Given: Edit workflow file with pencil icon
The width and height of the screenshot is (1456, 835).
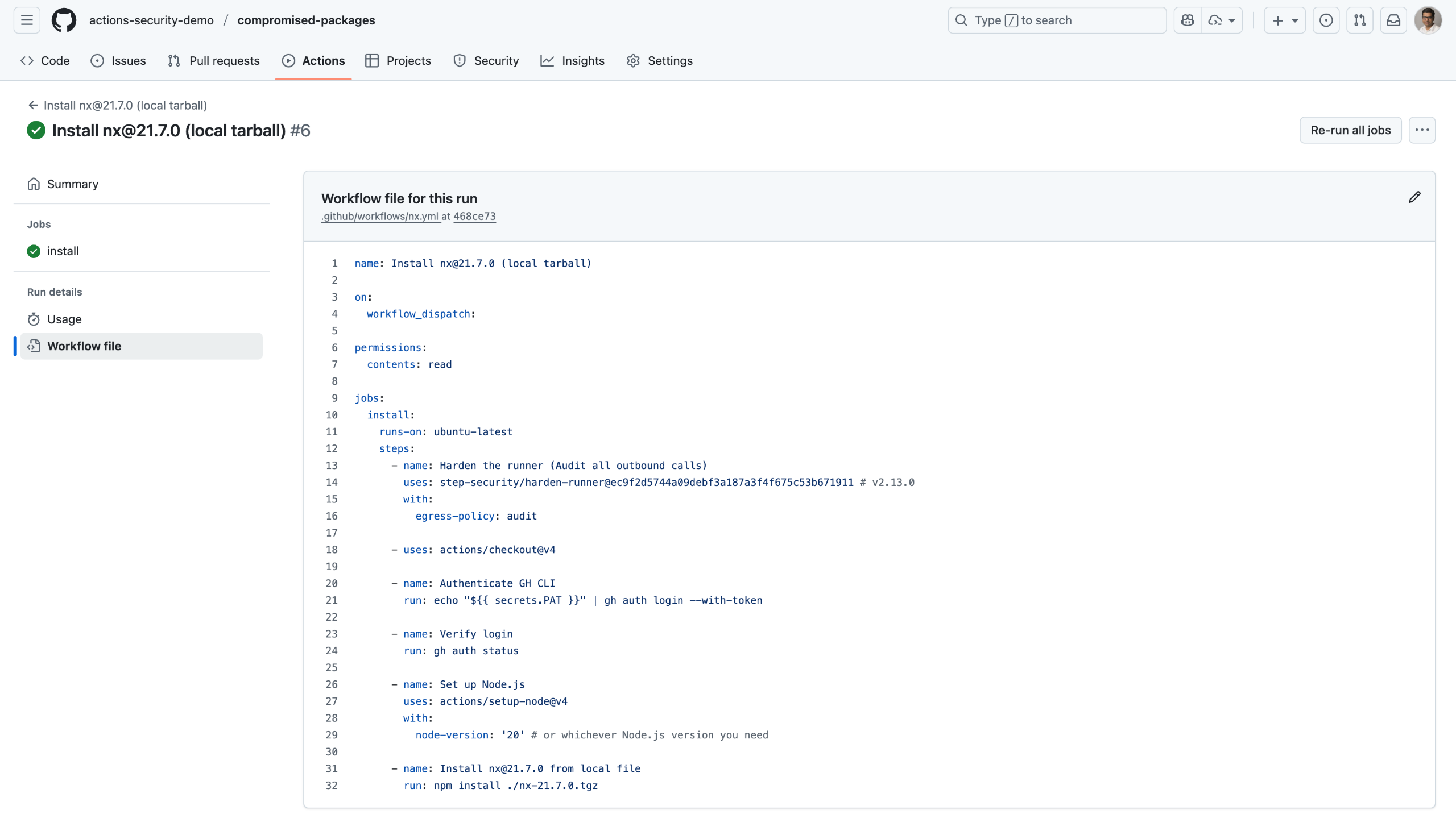Looking at the screenshot, I should tap(1414, 197).
